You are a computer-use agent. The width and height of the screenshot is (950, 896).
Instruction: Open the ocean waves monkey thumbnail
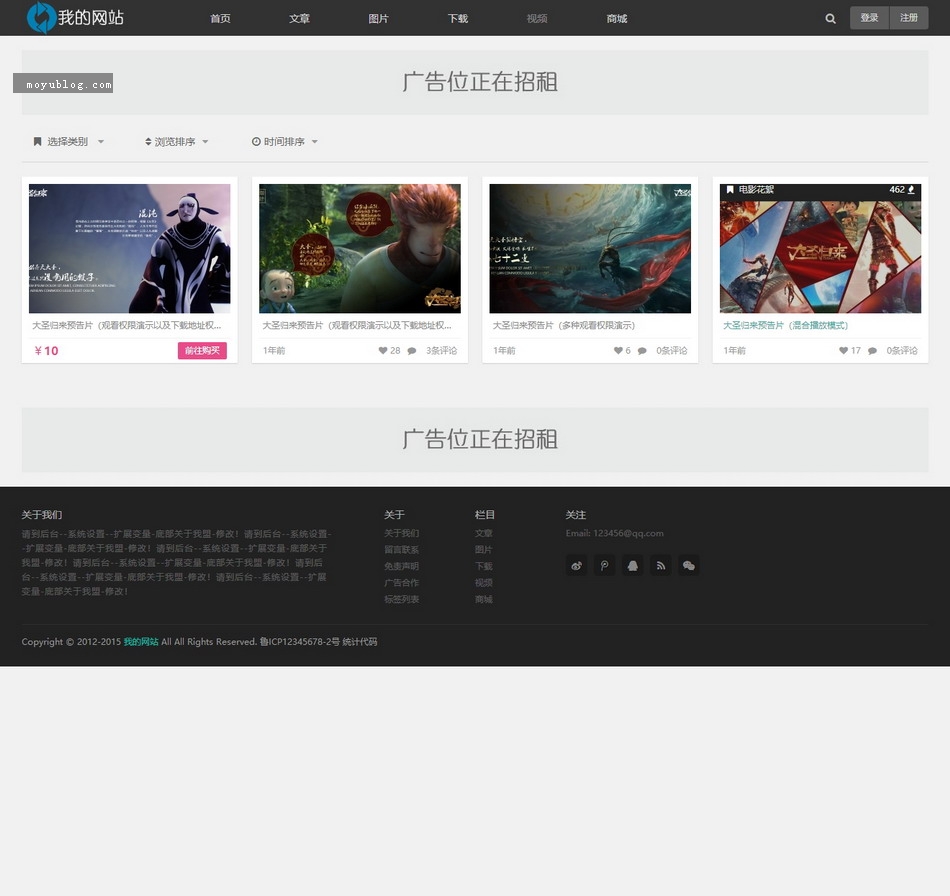tap(590, 248)
